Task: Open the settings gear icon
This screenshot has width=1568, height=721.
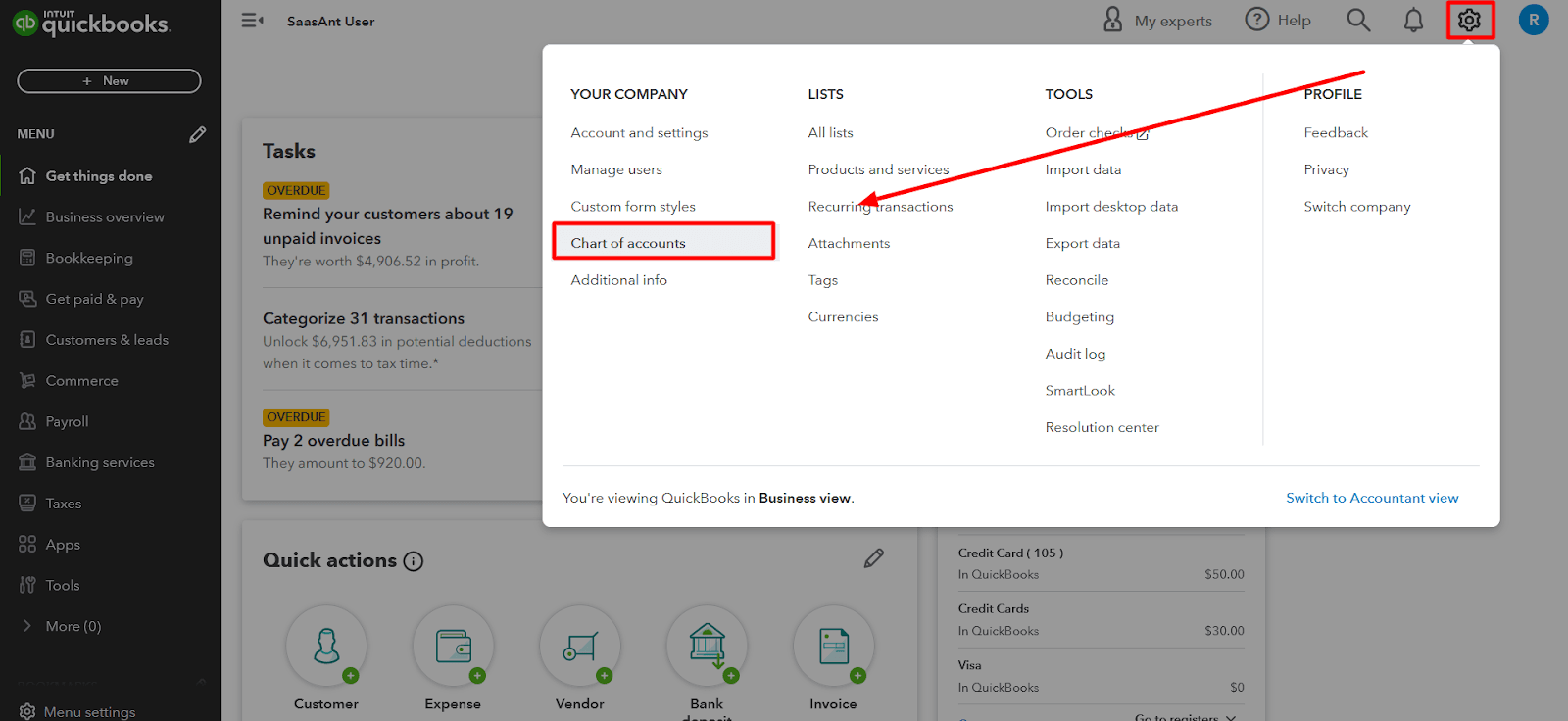Action: click(1469, 20)
